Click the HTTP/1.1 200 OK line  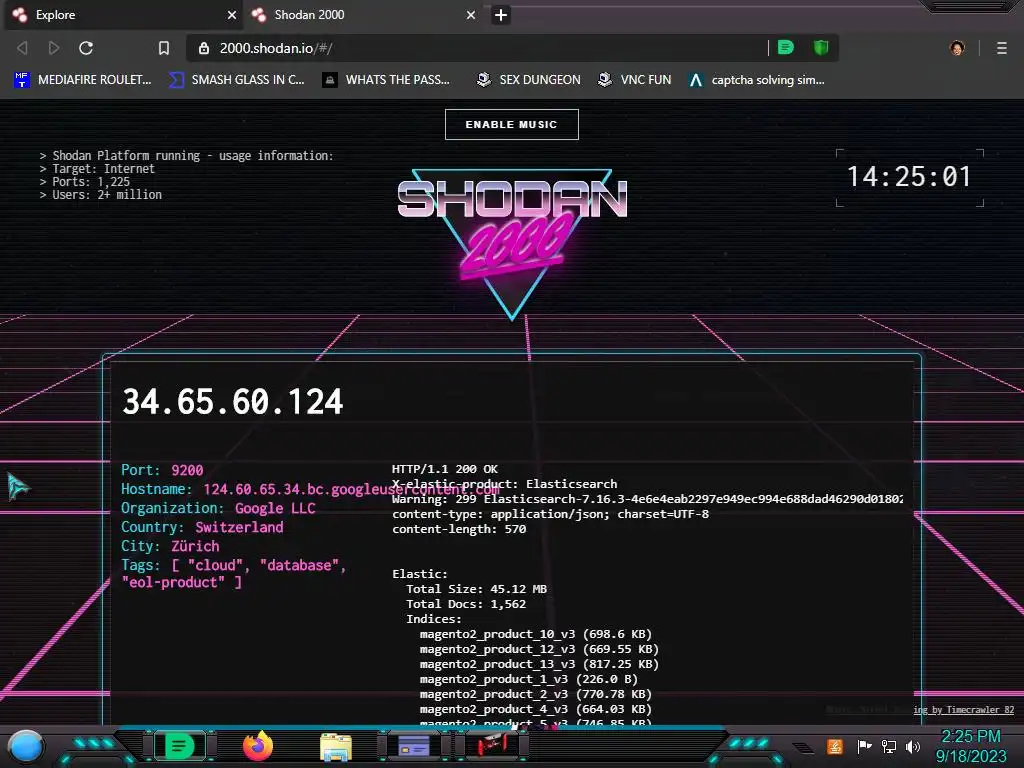tap(445, 469)
